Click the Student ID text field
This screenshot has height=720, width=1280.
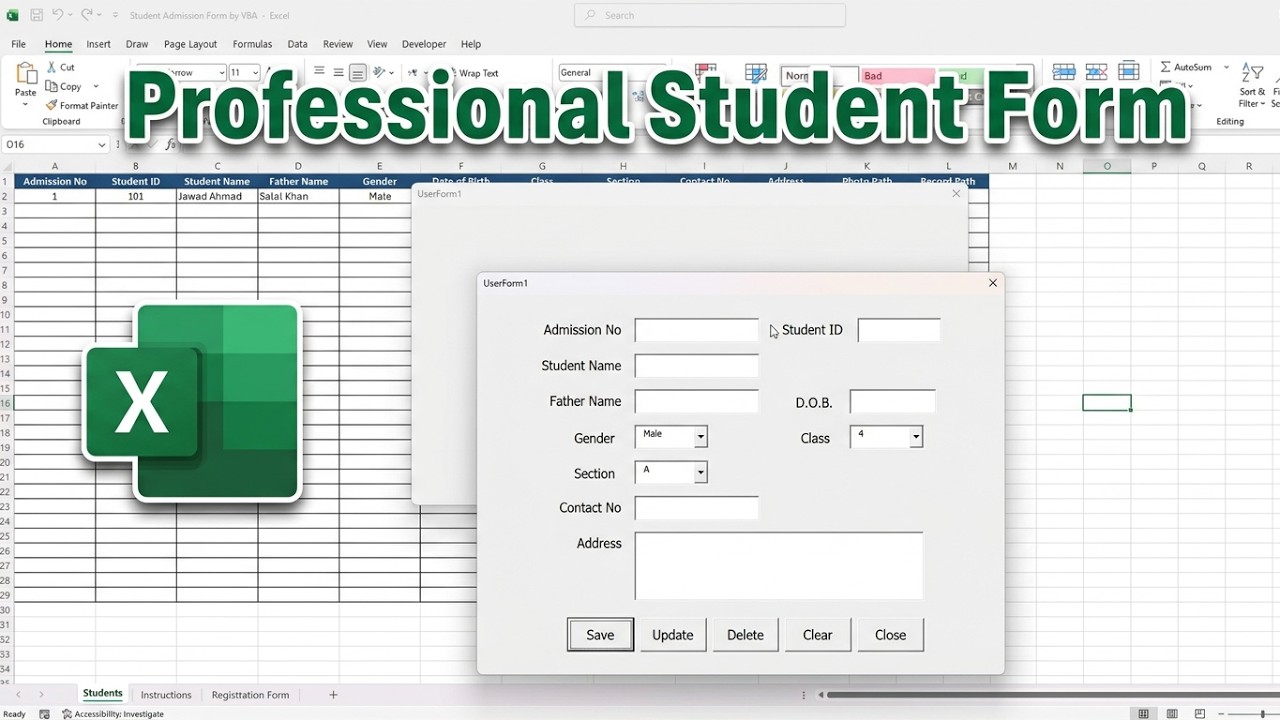tap(899, 330)
